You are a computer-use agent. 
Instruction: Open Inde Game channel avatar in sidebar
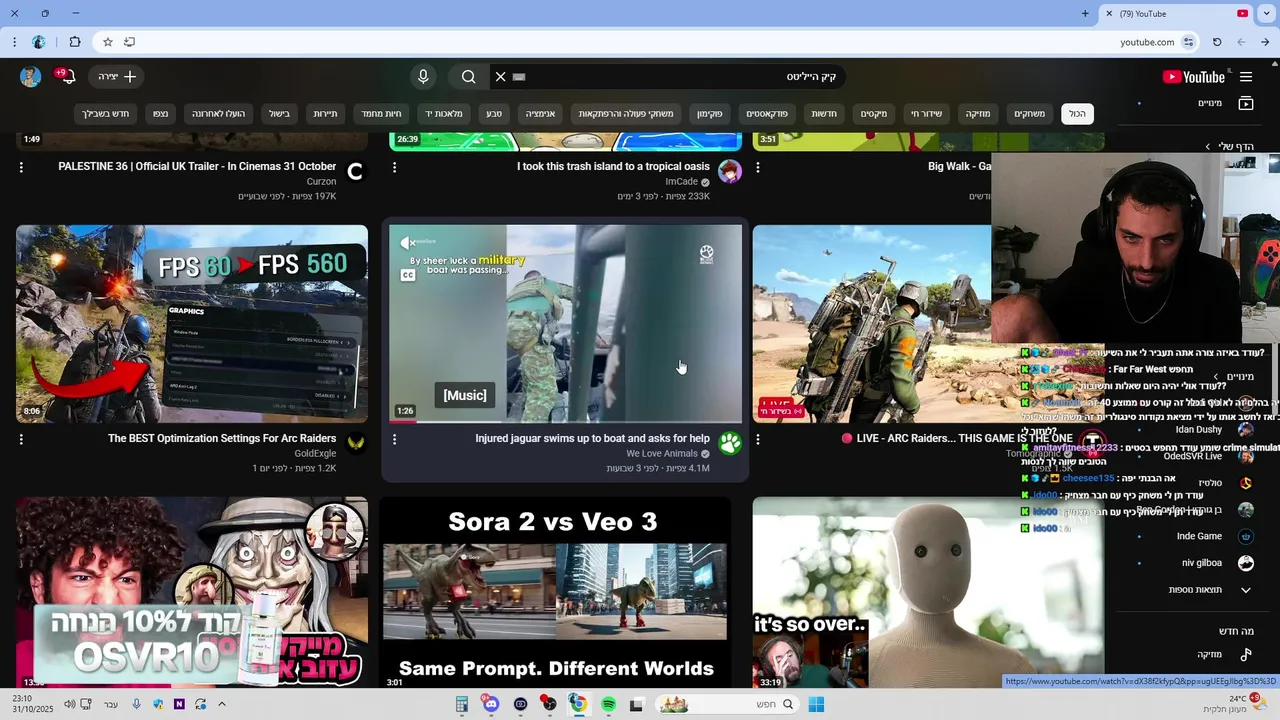click(x=1246, y=536)
